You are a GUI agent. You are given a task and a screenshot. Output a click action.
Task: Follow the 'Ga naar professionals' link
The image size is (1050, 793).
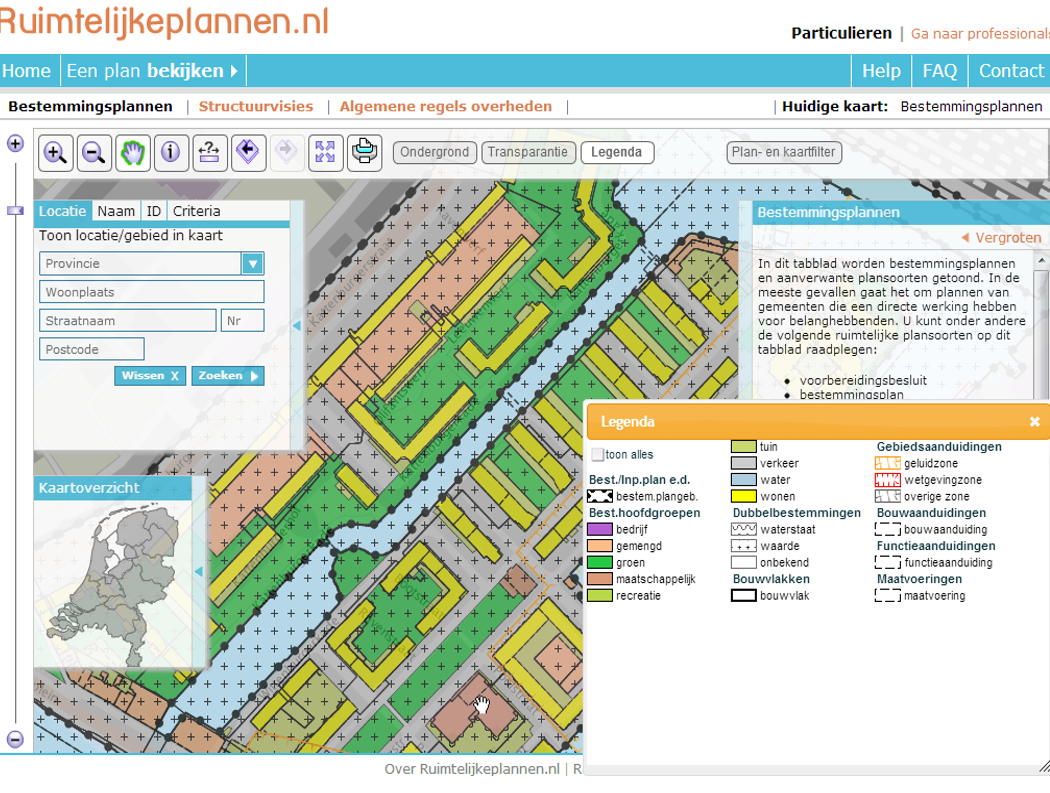coord(980,33)
